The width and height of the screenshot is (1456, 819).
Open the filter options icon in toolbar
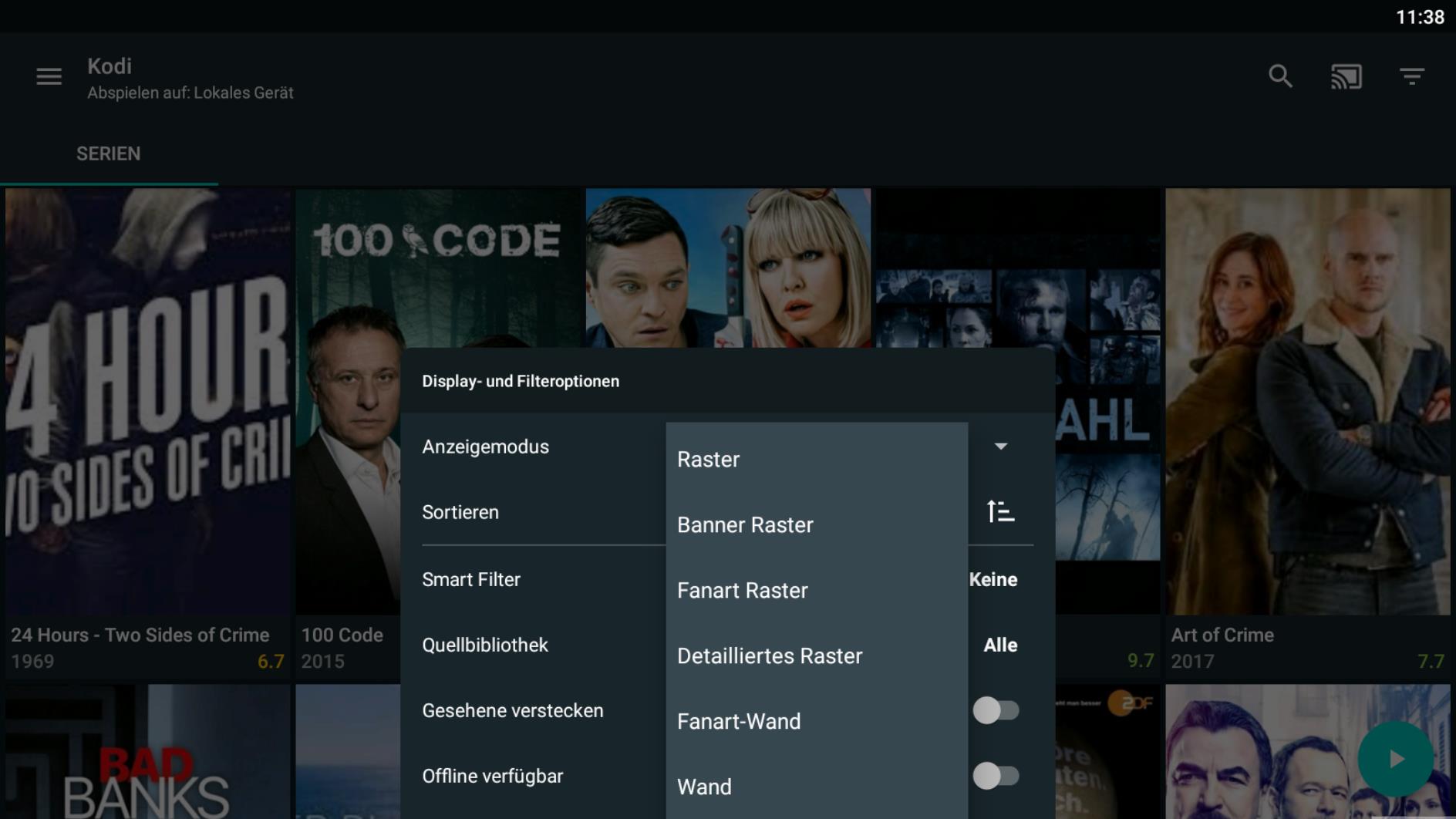(1412, 76)
